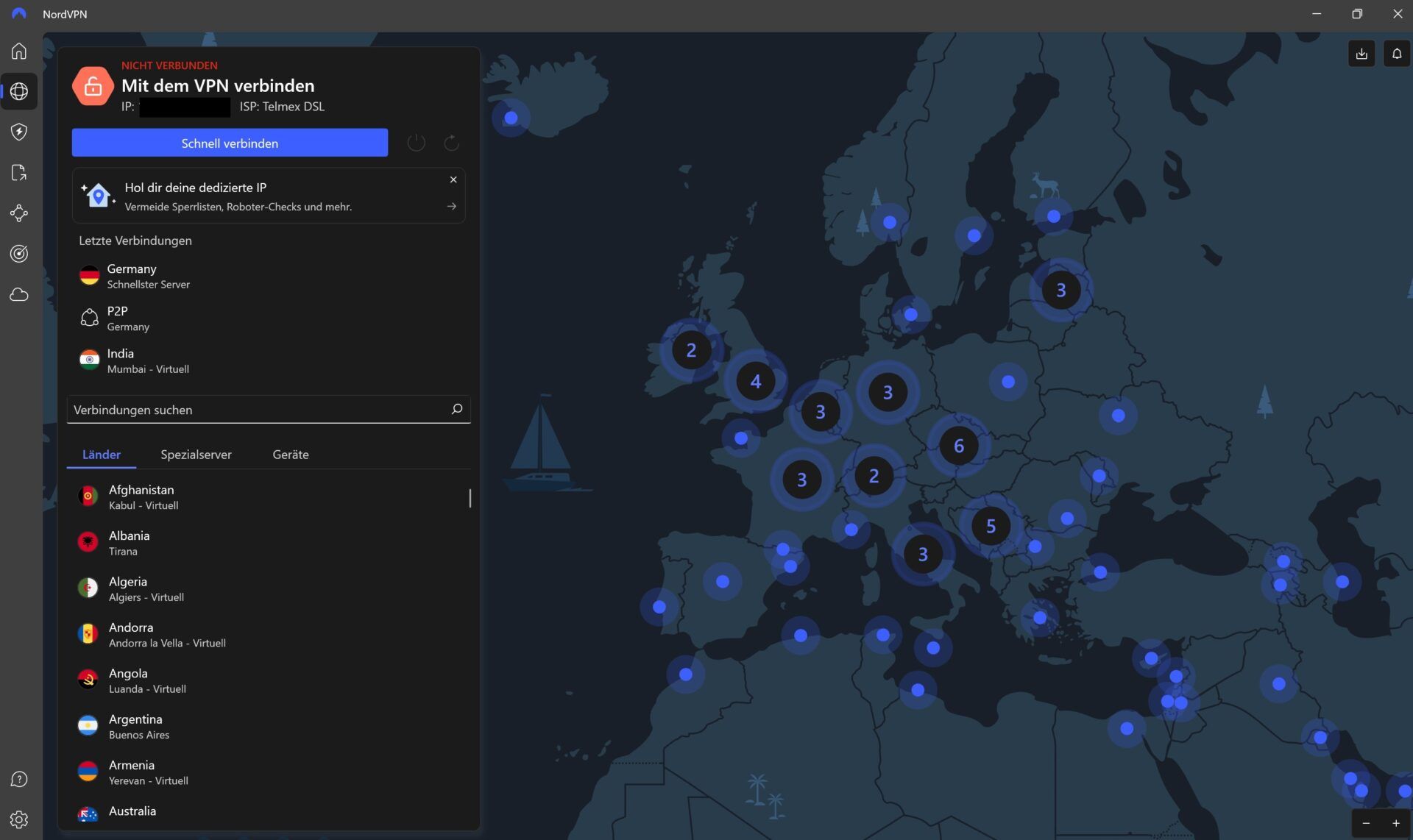Open the Dark Web Monitor target icon

19,254
